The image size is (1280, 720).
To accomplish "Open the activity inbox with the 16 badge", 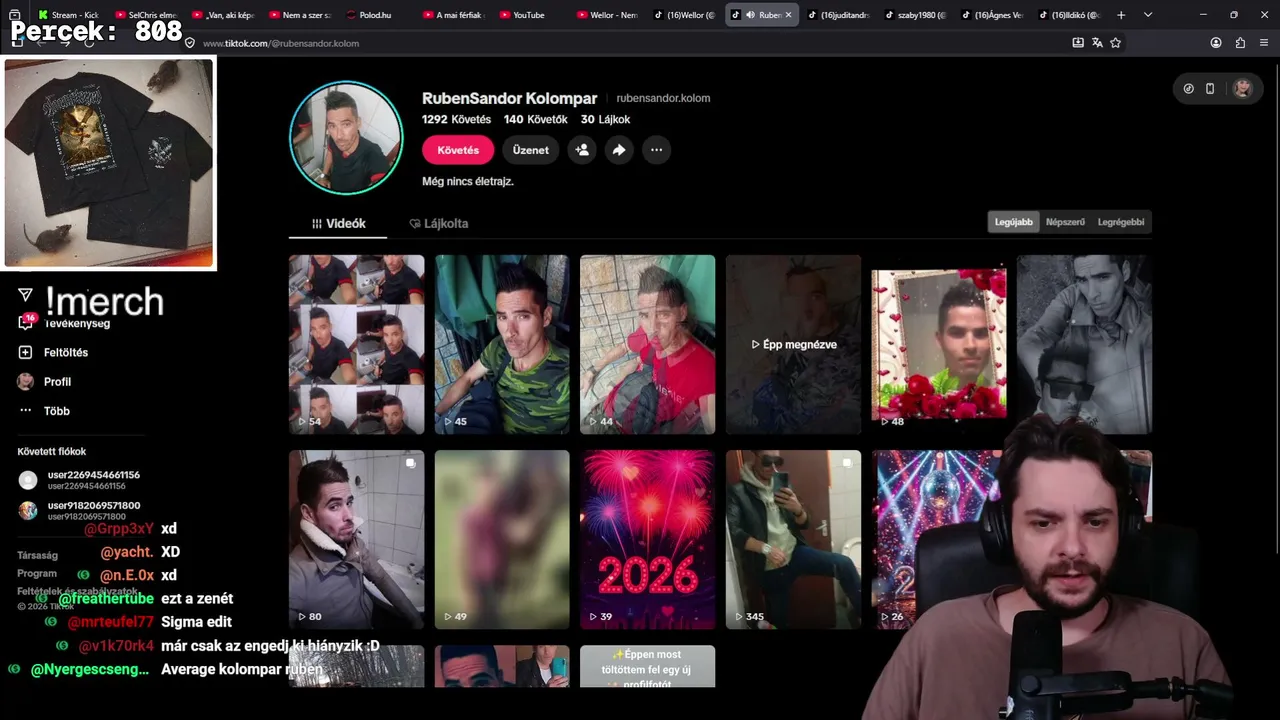I will pyautogui.click(x=26, y=322).
